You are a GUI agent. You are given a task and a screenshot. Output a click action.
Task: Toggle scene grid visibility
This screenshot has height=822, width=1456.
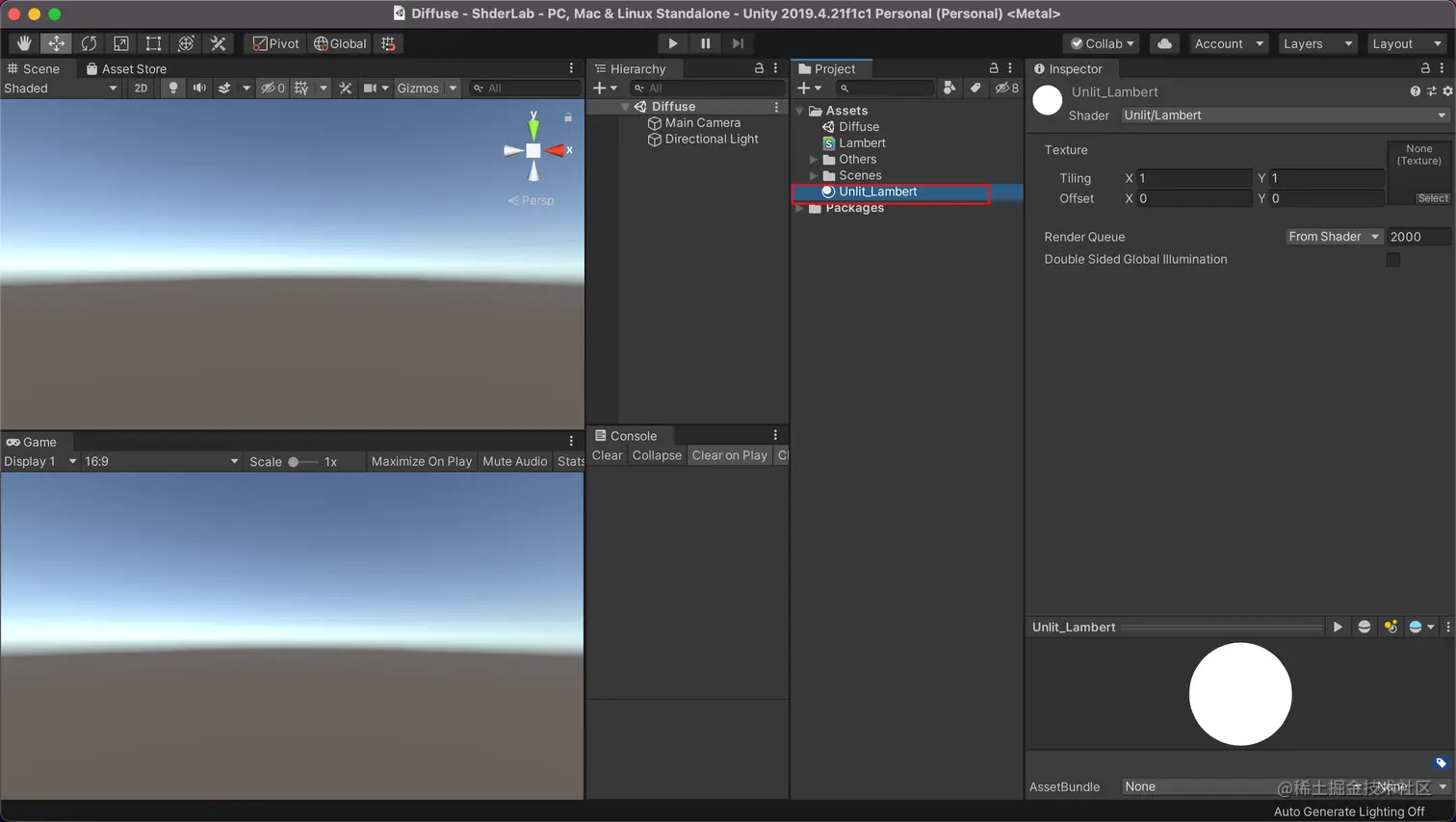301,88
